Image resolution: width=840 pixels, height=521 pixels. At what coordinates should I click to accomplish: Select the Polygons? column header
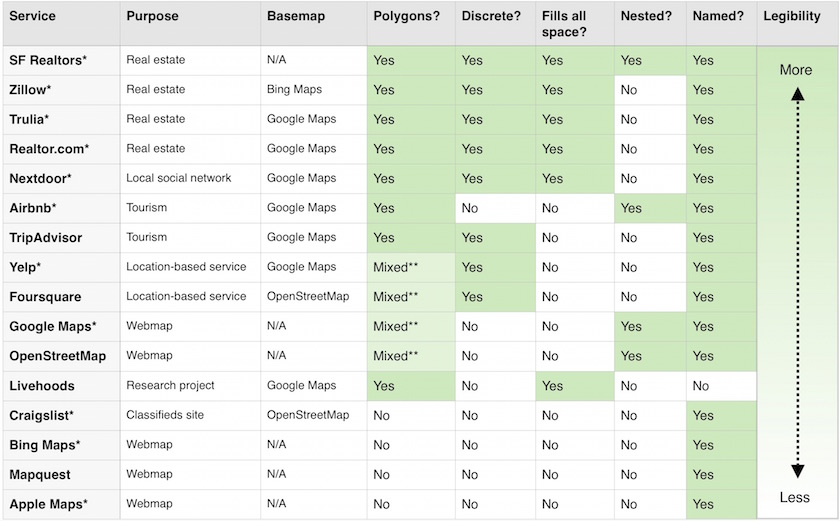(x=406, y=16)
